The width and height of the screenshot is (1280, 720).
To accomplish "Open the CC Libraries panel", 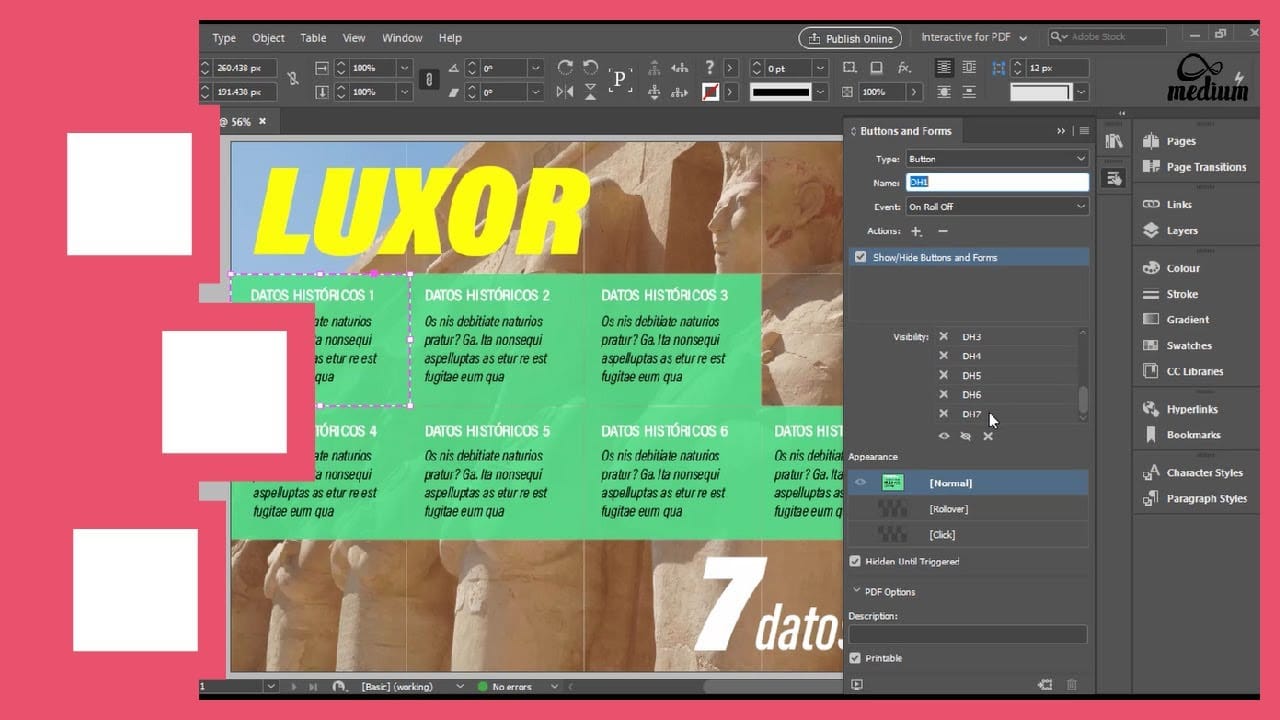I will 1194,371.
